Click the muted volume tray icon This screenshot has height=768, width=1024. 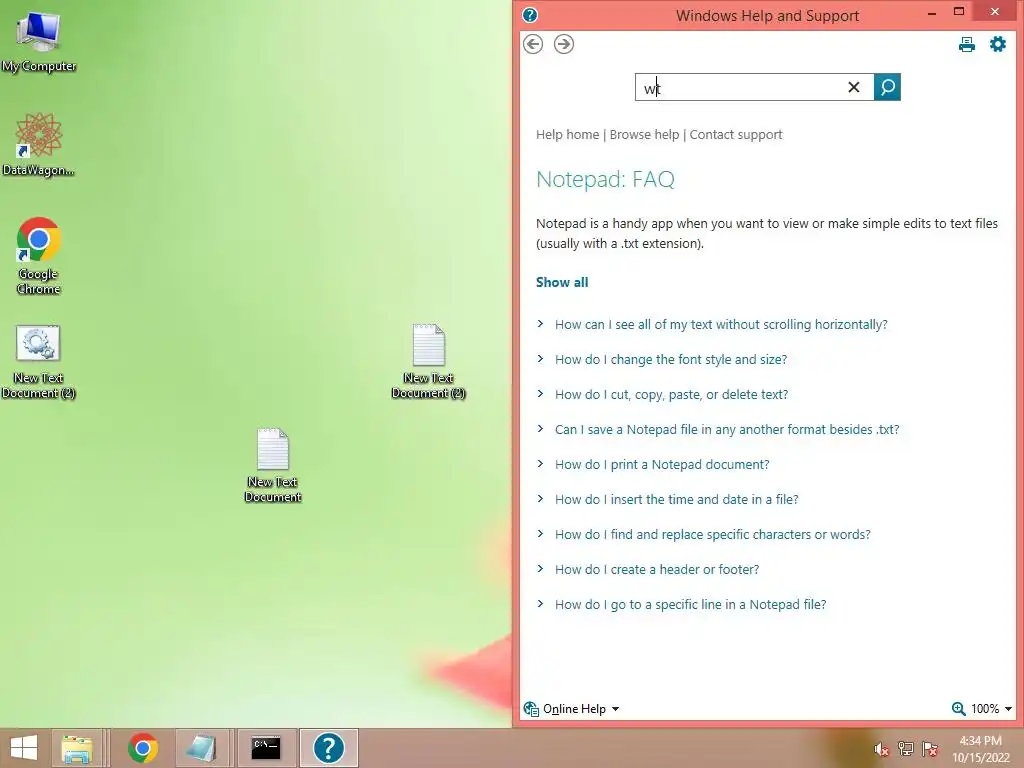(881, 749)
